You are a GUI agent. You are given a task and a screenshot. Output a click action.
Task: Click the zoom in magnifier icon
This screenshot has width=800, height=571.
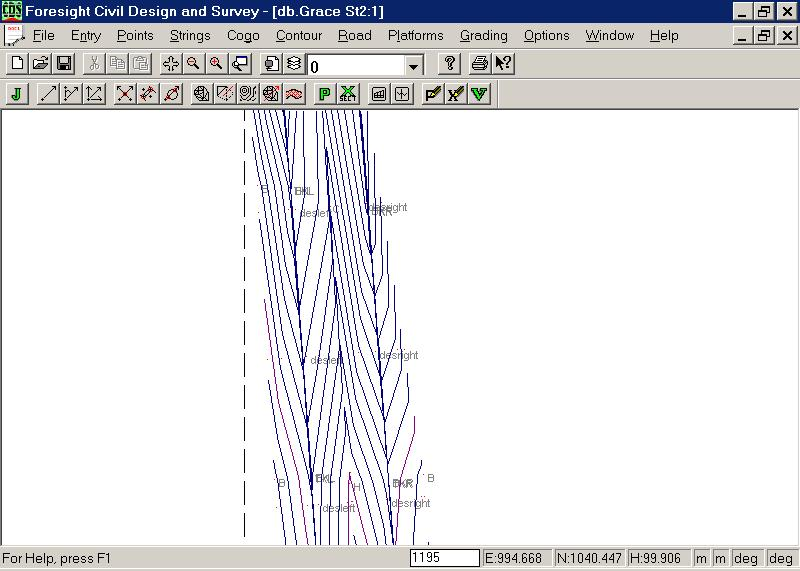[216, 64]
